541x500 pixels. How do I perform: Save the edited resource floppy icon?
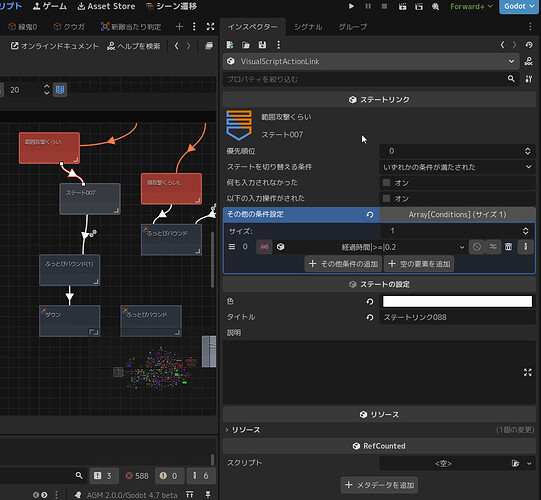tap(262, 45)
